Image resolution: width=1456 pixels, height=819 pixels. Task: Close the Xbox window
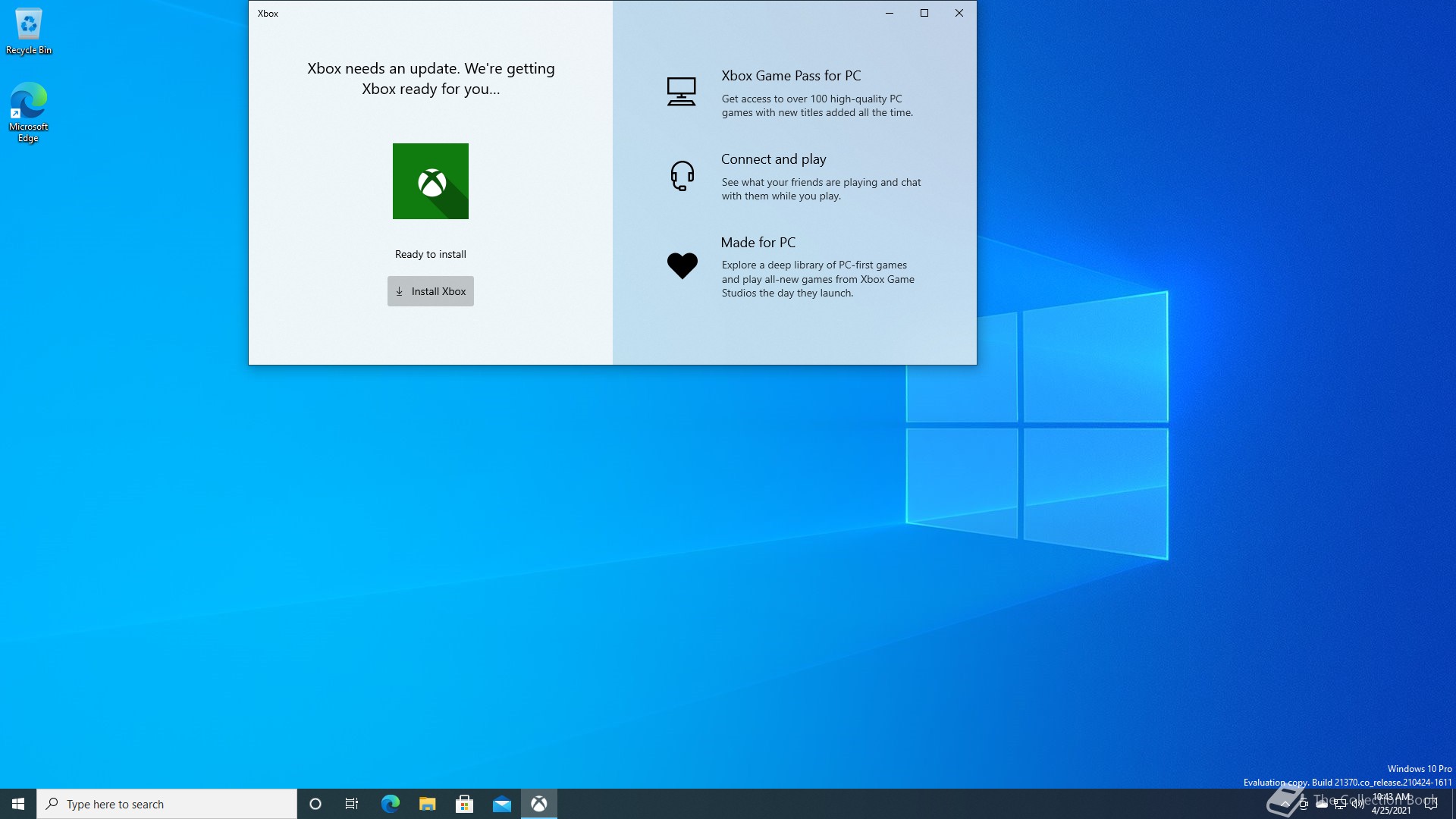(x=959, y=13)
